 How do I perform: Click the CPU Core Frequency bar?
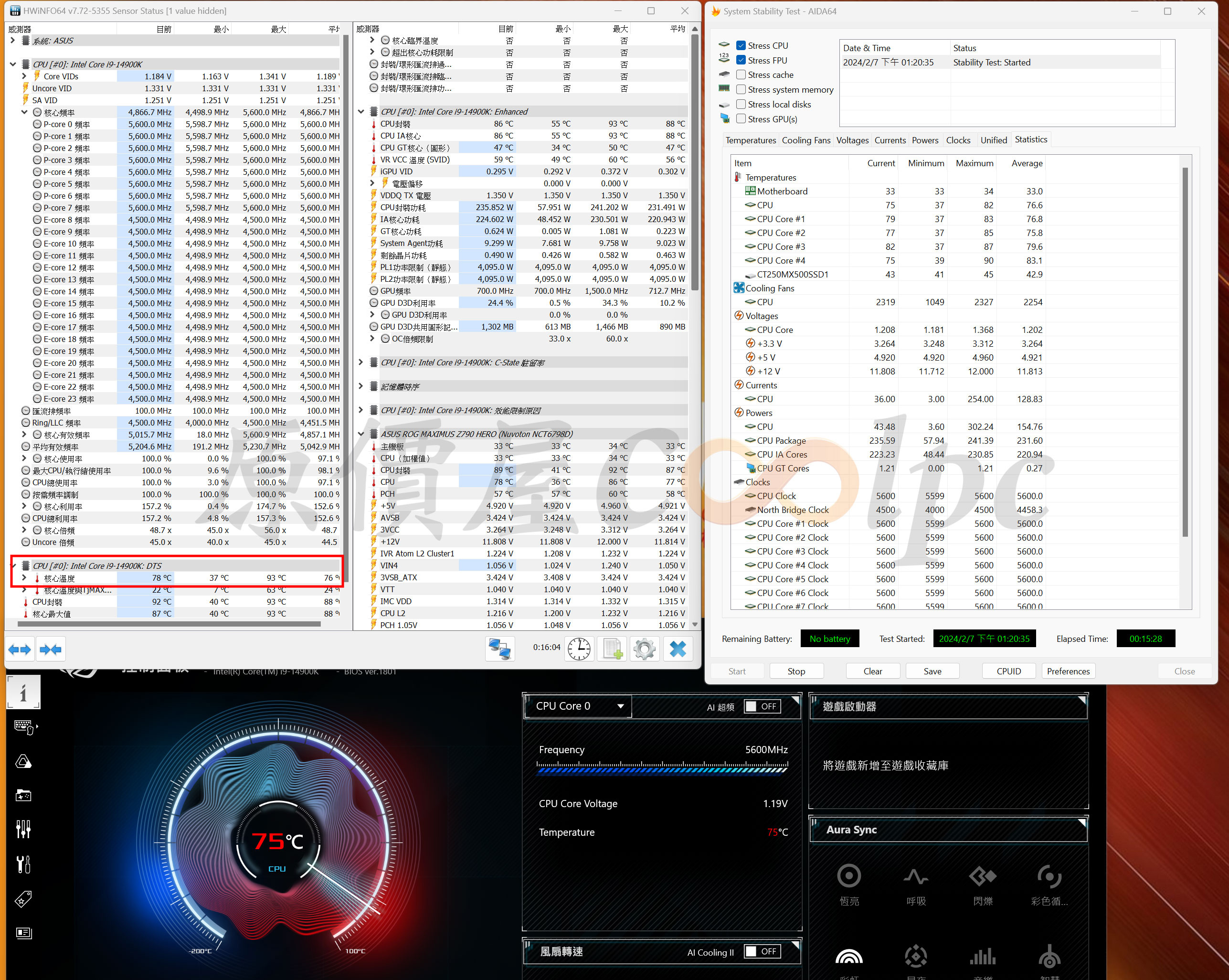coord(662,767)
